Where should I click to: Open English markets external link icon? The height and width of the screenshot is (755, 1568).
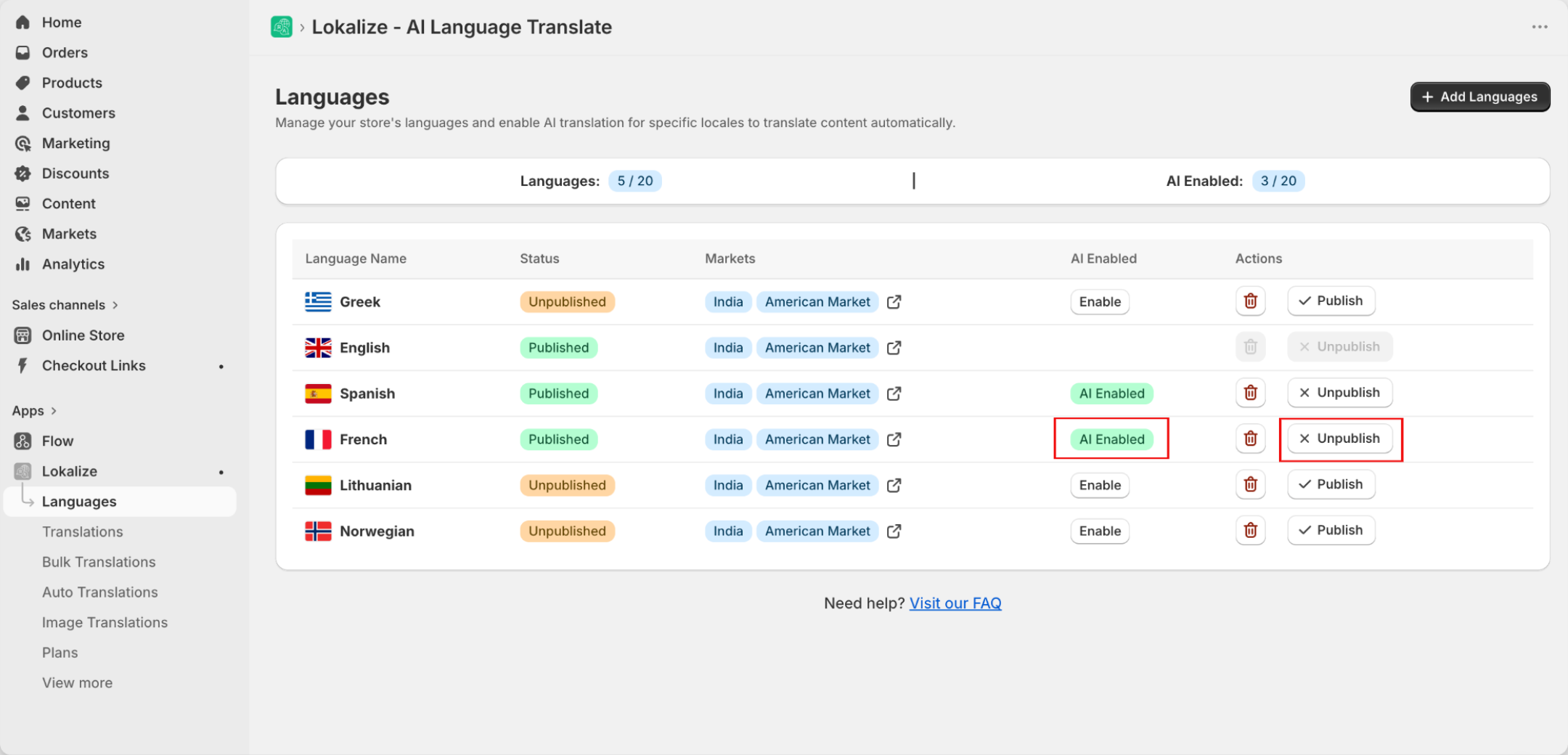coord(894,348)
